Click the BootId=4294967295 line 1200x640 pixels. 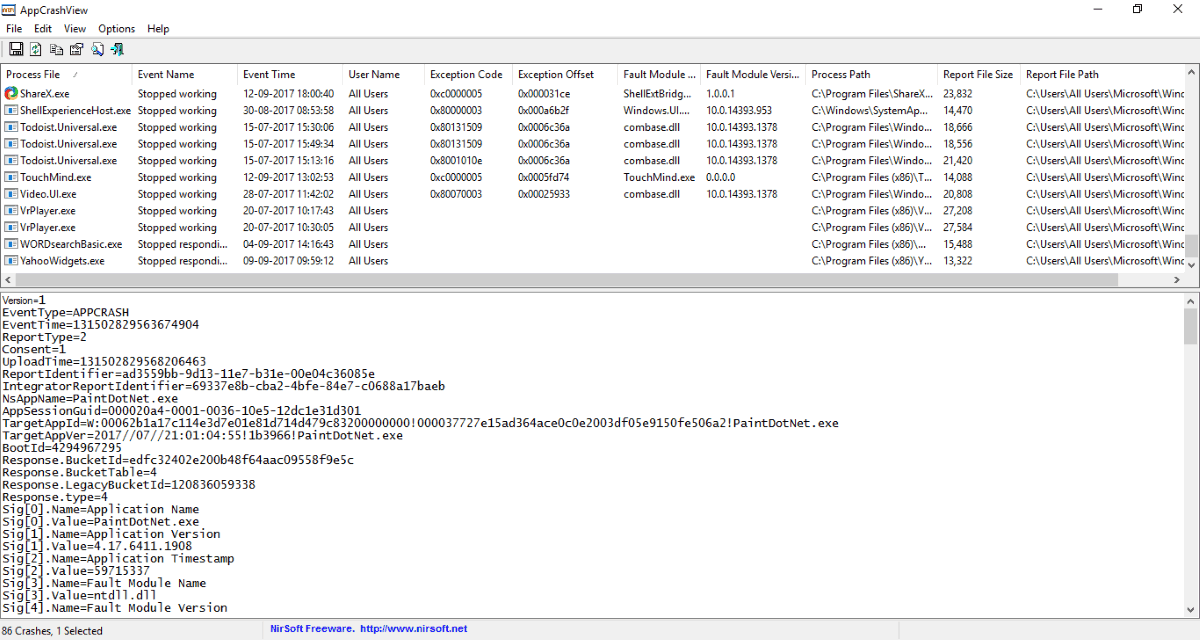tap(62, 448)
